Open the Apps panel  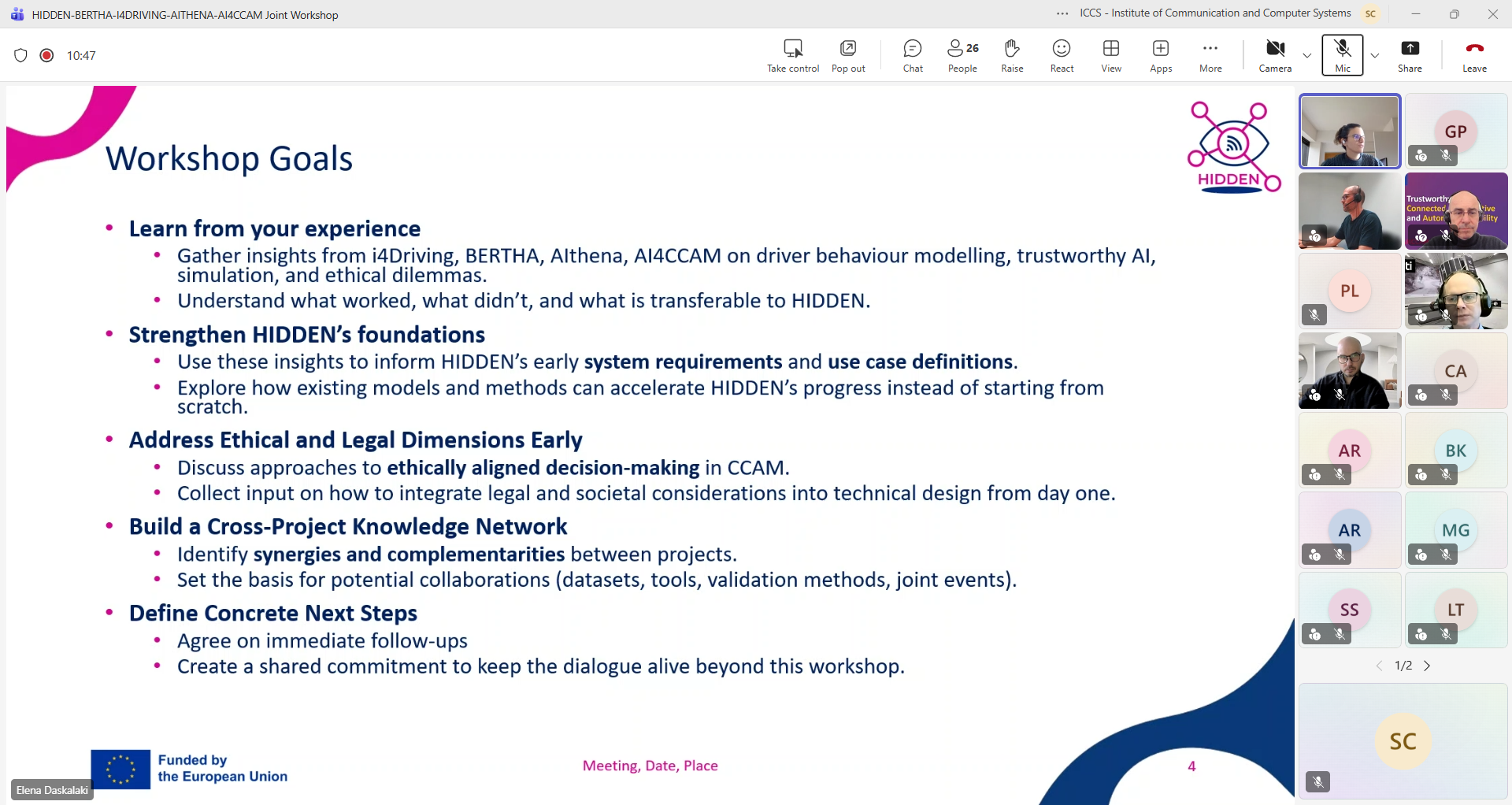pos(1161,56)
